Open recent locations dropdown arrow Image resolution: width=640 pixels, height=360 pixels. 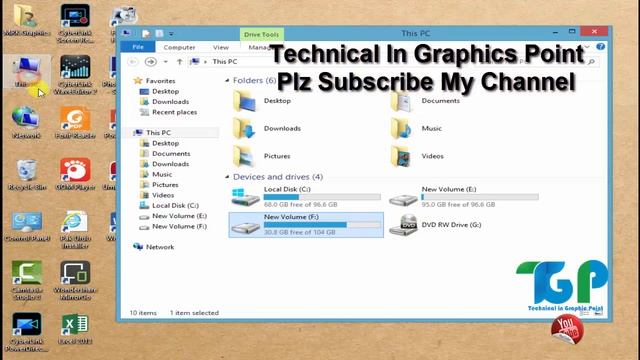click(x=165, y=62)
